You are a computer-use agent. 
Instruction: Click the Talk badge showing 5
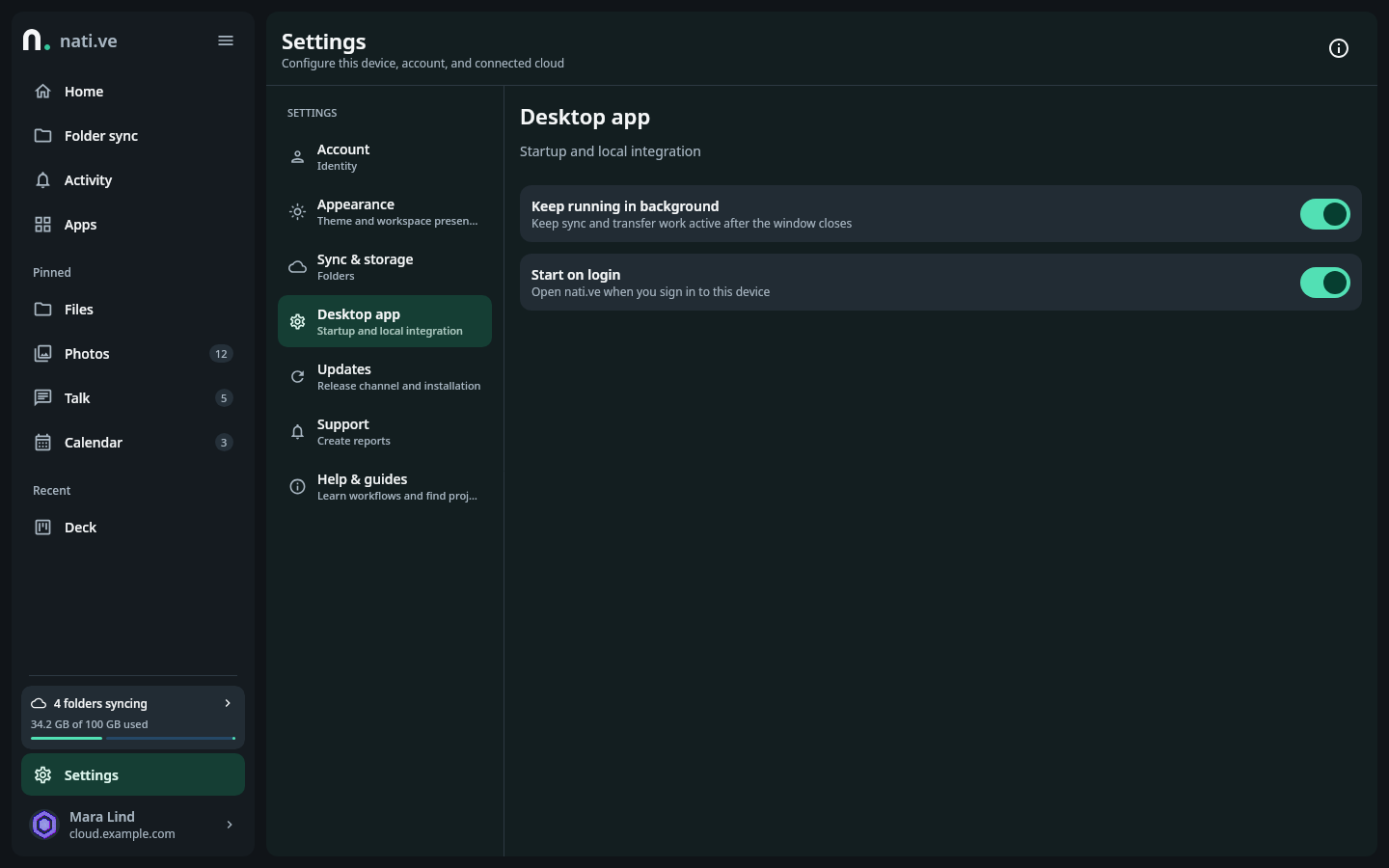[x=224, y=398]
